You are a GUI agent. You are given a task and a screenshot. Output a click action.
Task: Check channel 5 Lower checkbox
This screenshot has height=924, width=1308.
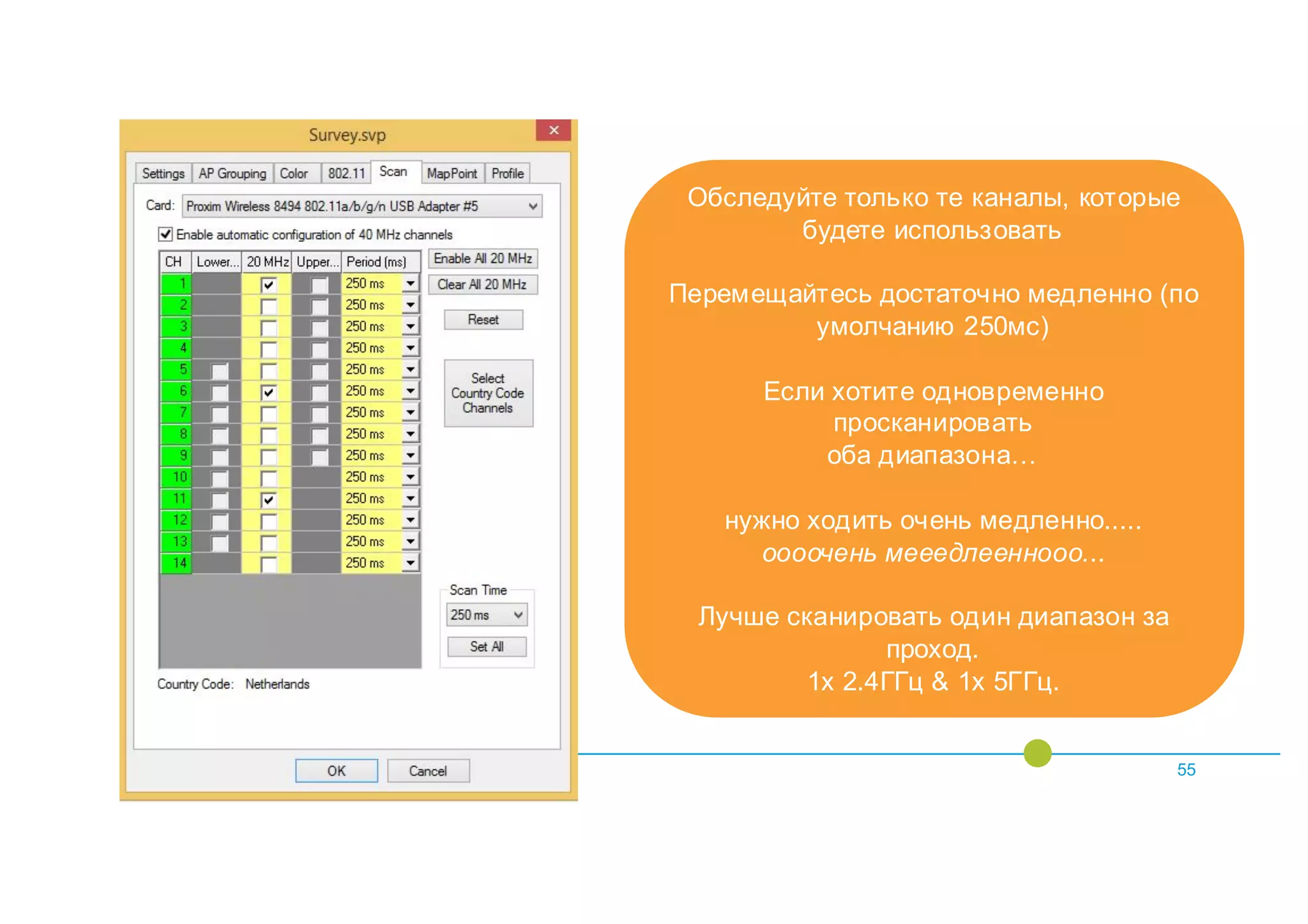click(219, 370)
